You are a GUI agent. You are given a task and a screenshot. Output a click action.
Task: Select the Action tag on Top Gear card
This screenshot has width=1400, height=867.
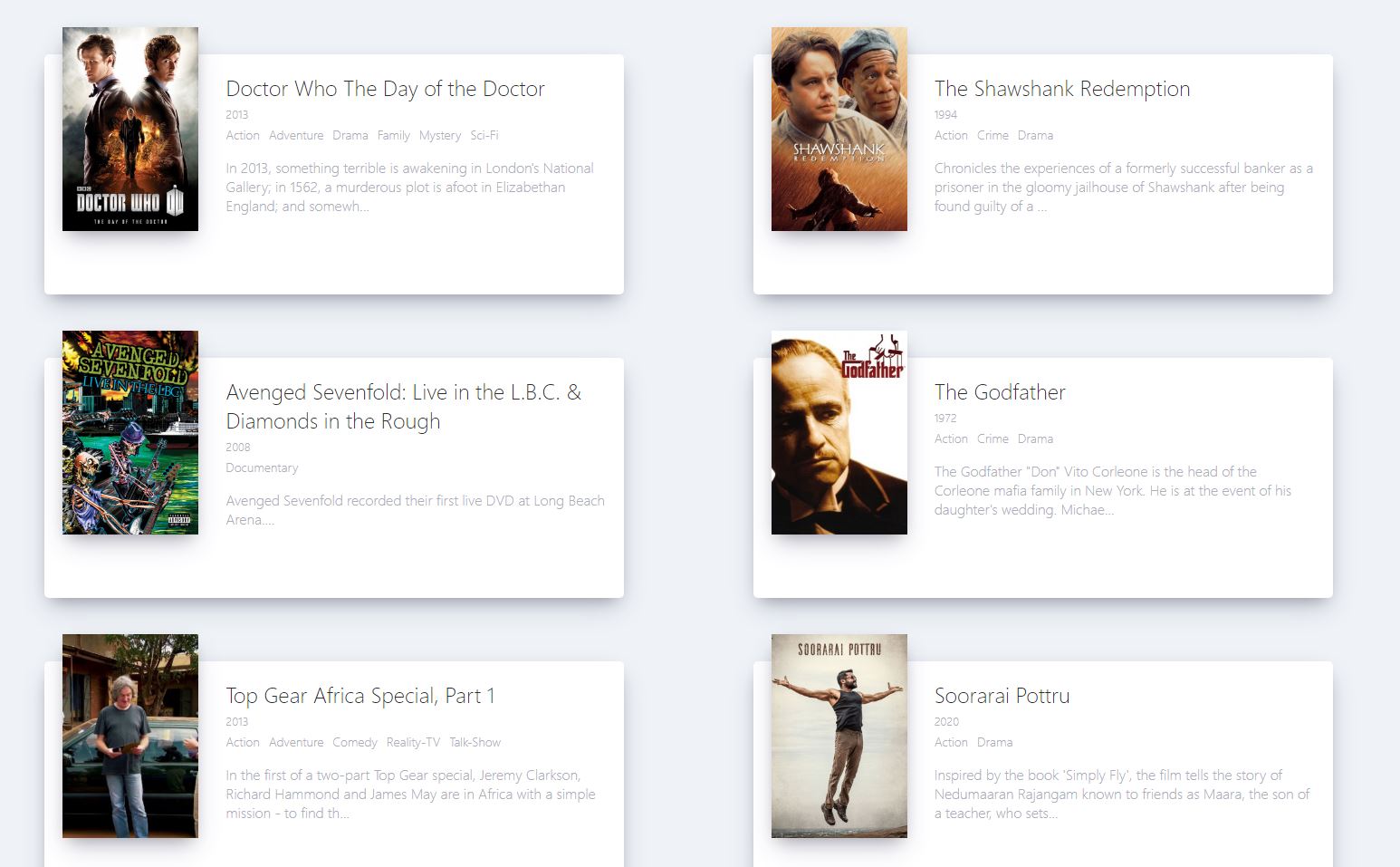(243, 742)
